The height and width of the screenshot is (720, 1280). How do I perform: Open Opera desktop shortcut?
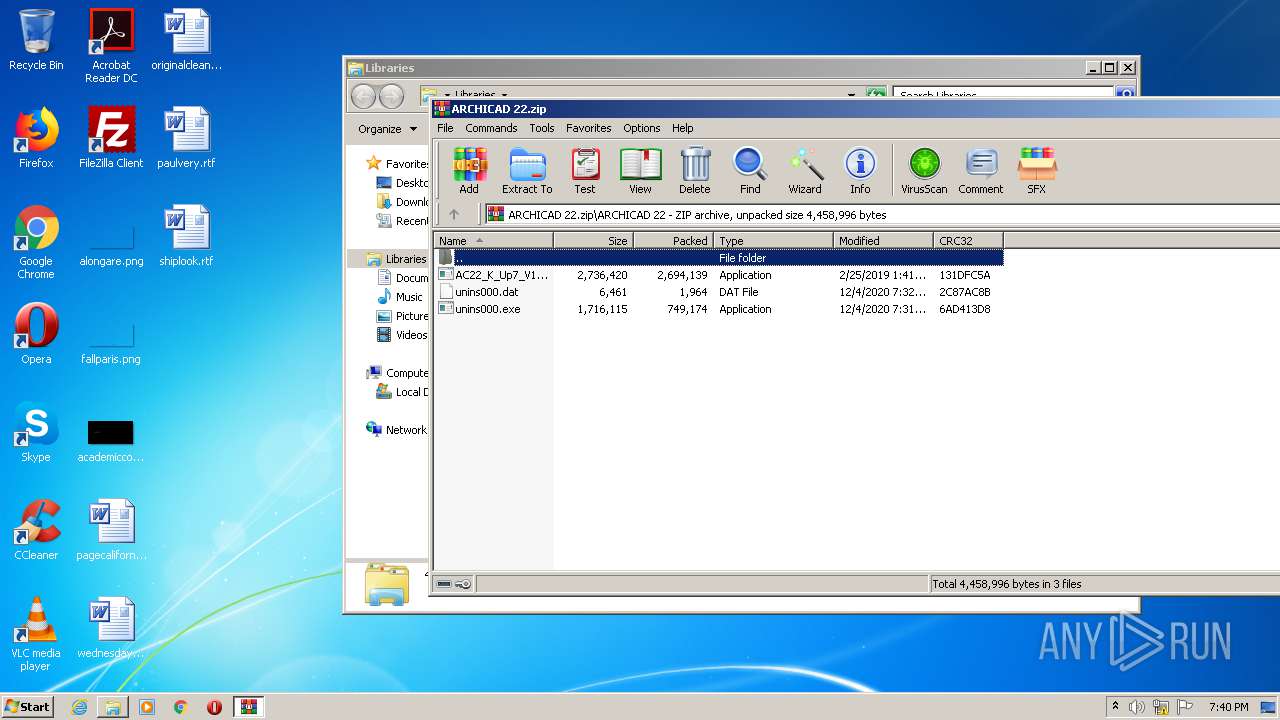point(36,334)
